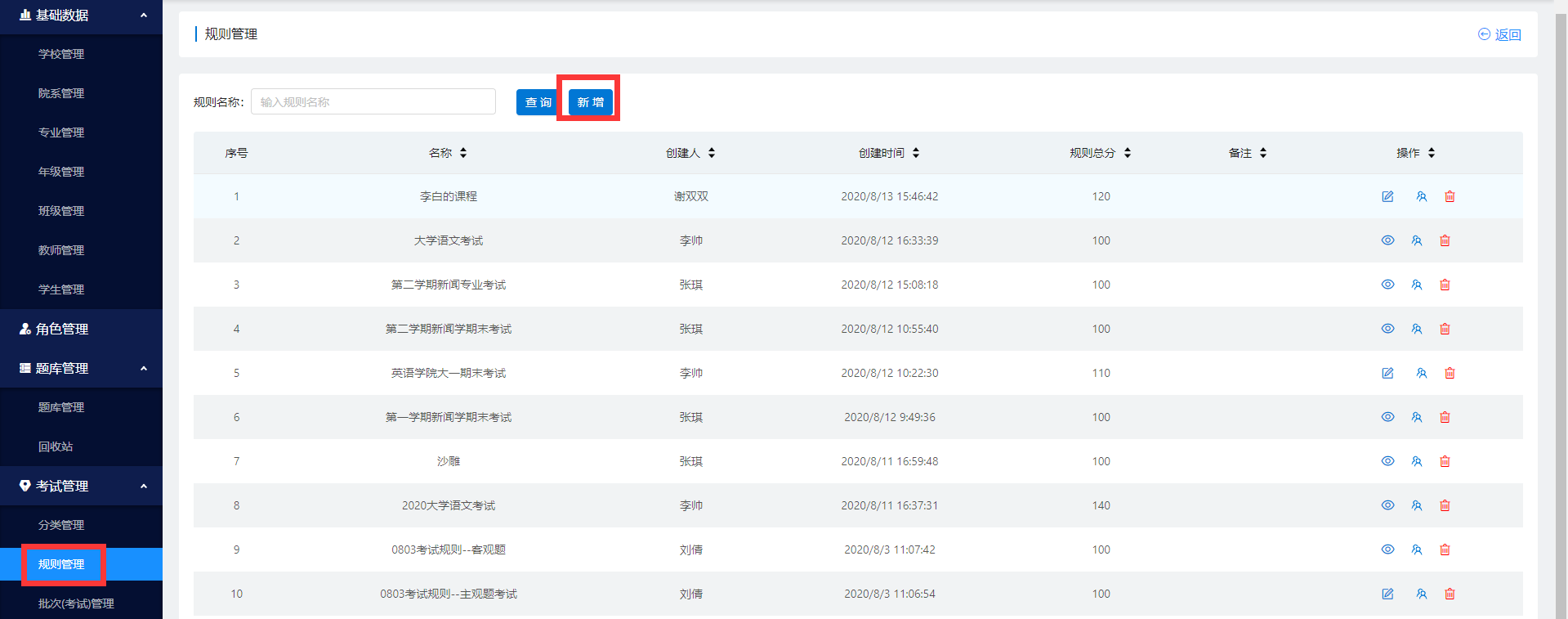Viewport: 1568px width, 619px height.
Task: Click the 序号 column header
Action: tap(237, 153)
